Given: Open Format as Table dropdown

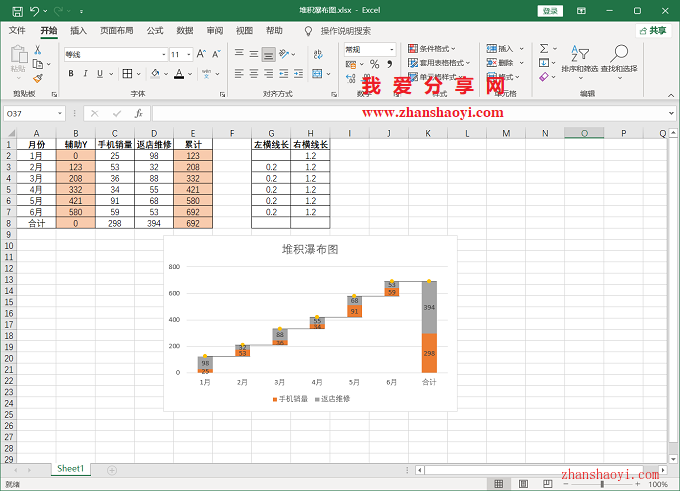Looking at the screenshot, I should point(439,63).
